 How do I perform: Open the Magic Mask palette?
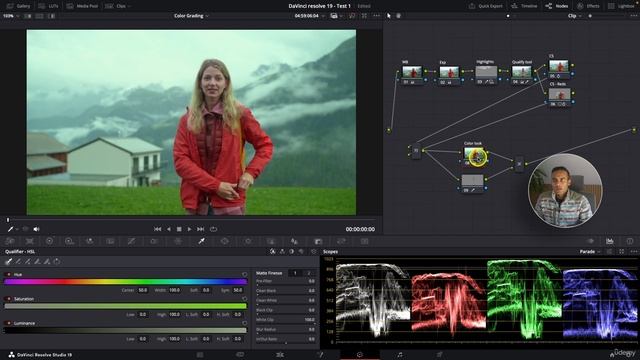point(271,241)
